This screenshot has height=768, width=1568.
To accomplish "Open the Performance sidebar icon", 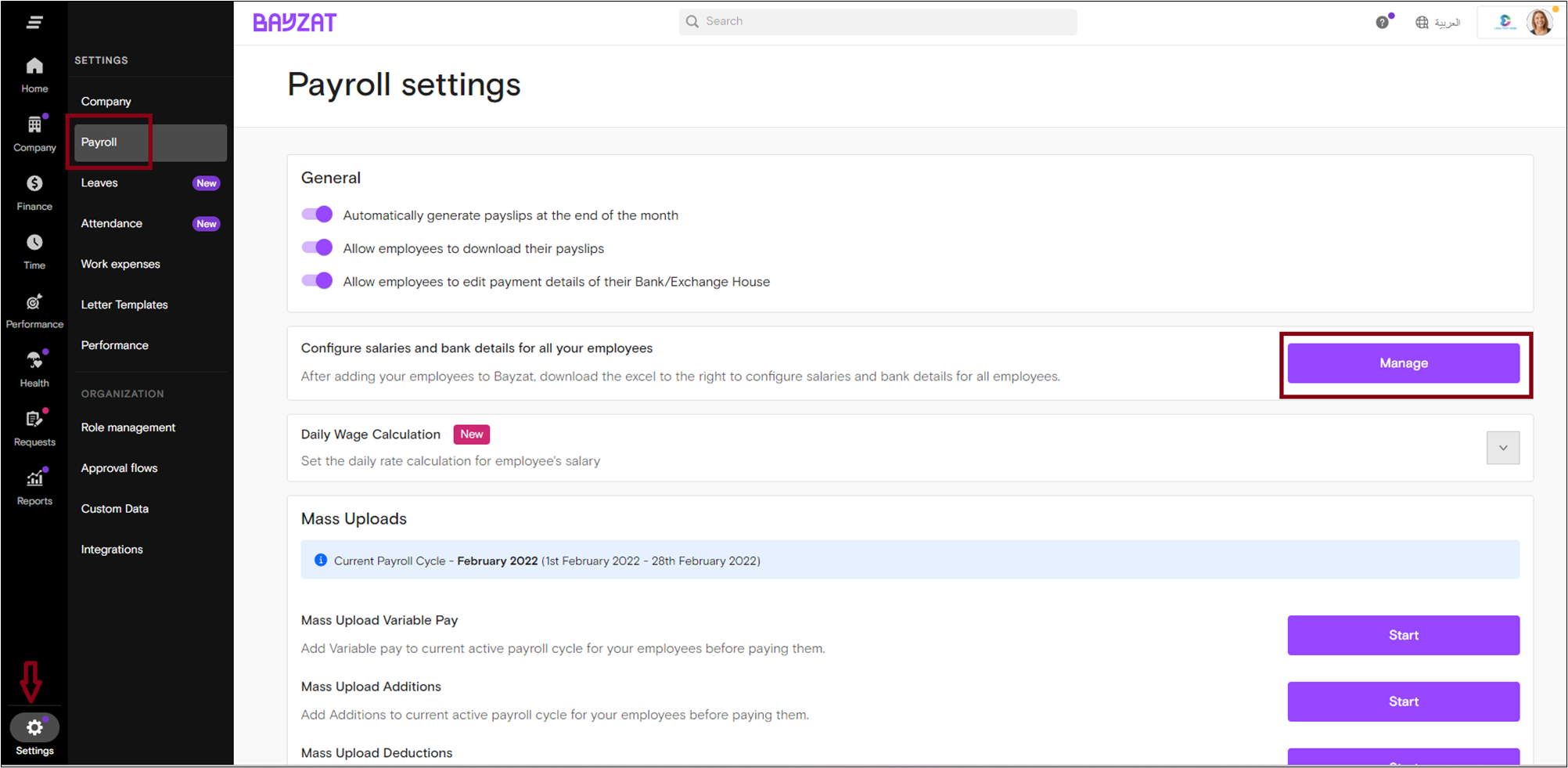I will click(x=34, y=309).
